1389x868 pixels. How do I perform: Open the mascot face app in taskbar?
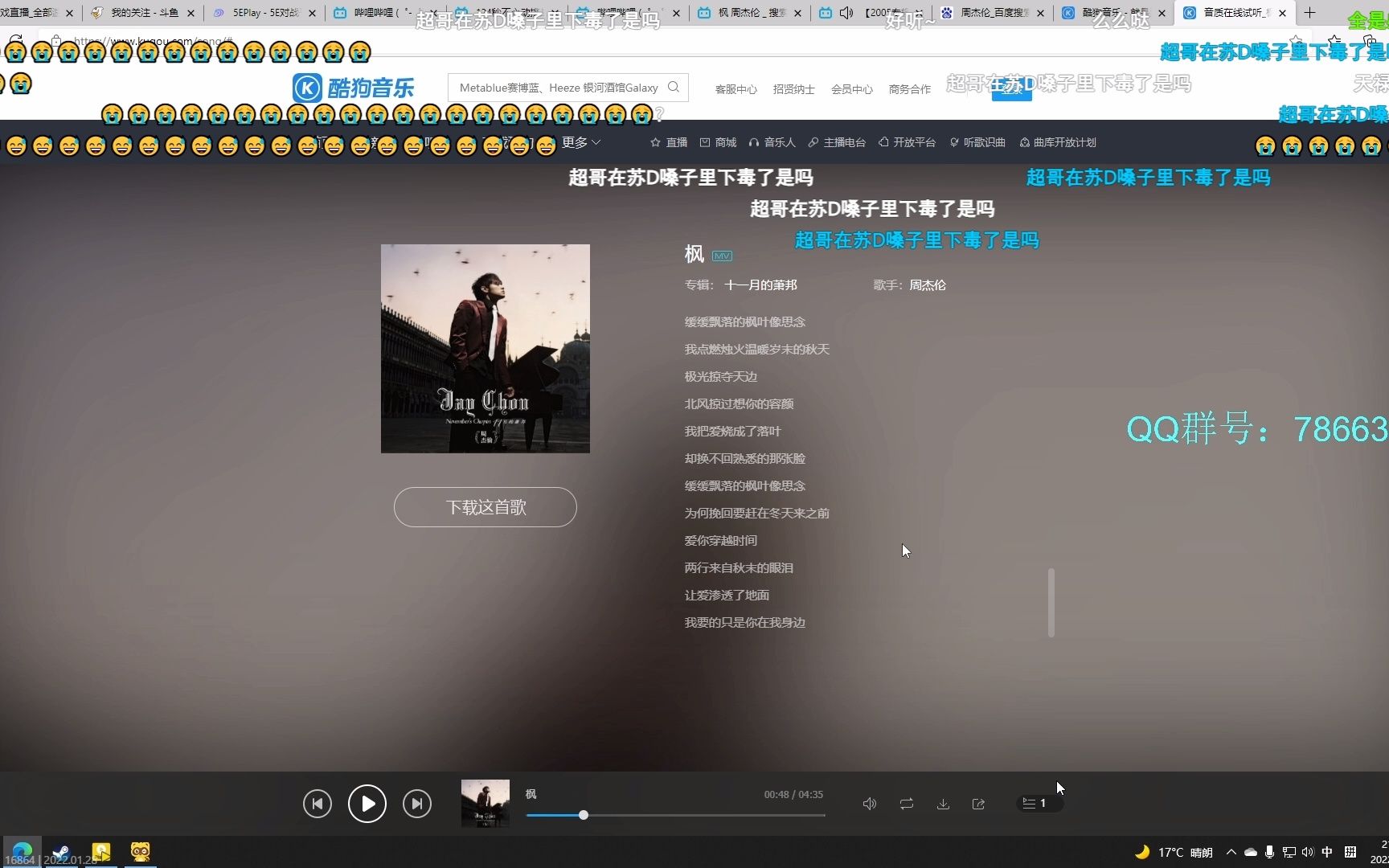(141, 851)
